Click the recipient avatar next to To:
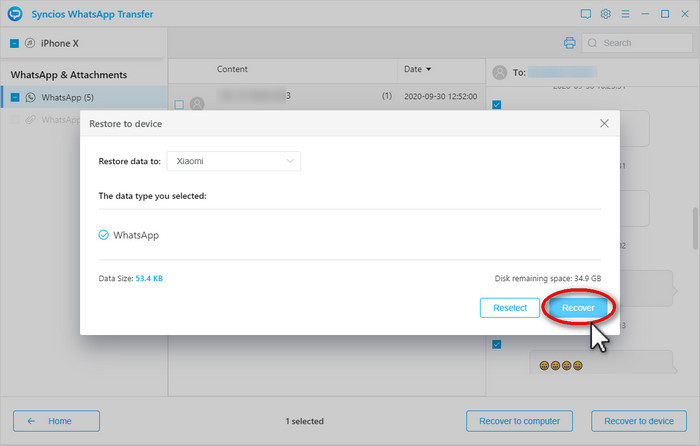The width and height of the screenshot is (700, 446). pos(500,72)
